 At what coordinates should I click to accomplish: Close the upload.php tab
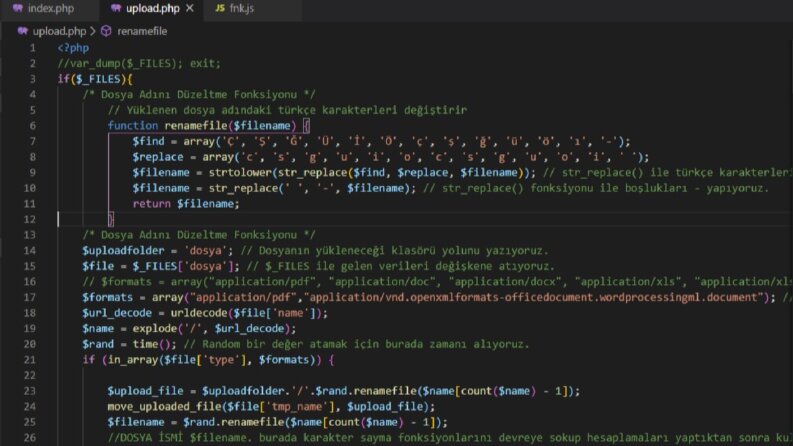[x=190, y=9]
